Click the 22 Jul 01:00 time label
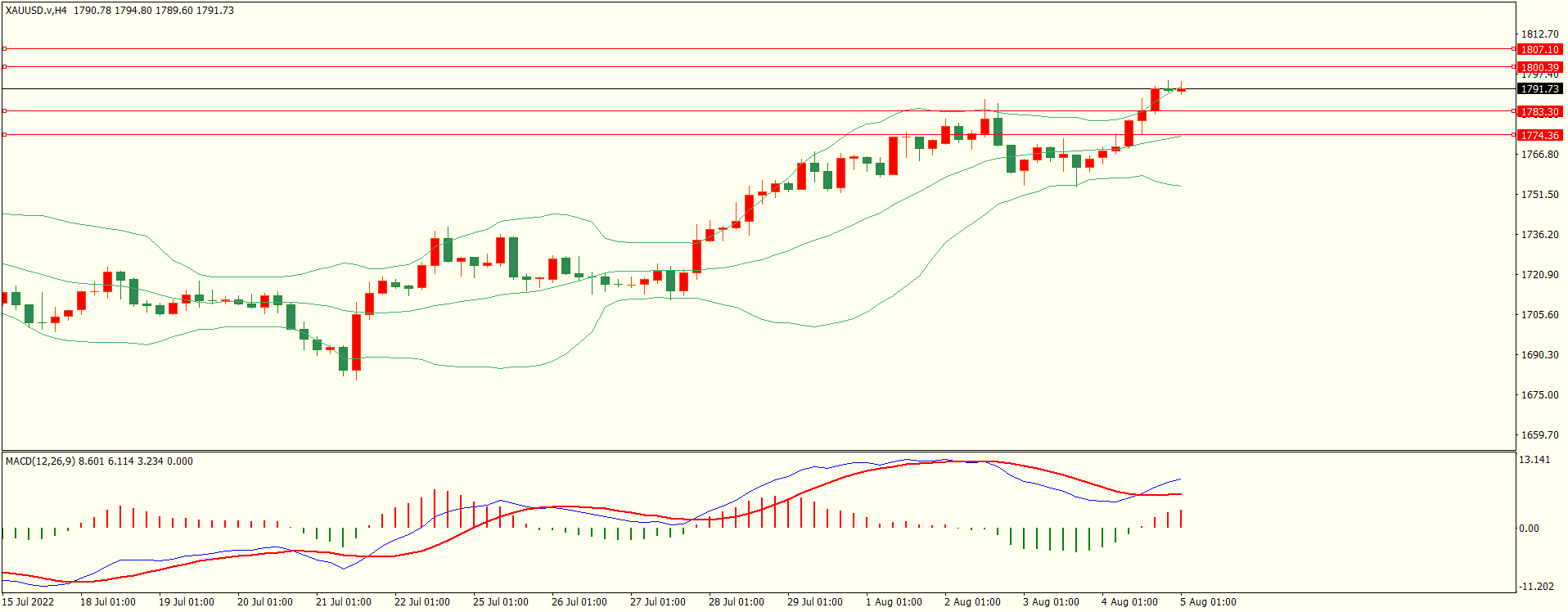This screenshot has width=1568, height=612. [422, 602]
